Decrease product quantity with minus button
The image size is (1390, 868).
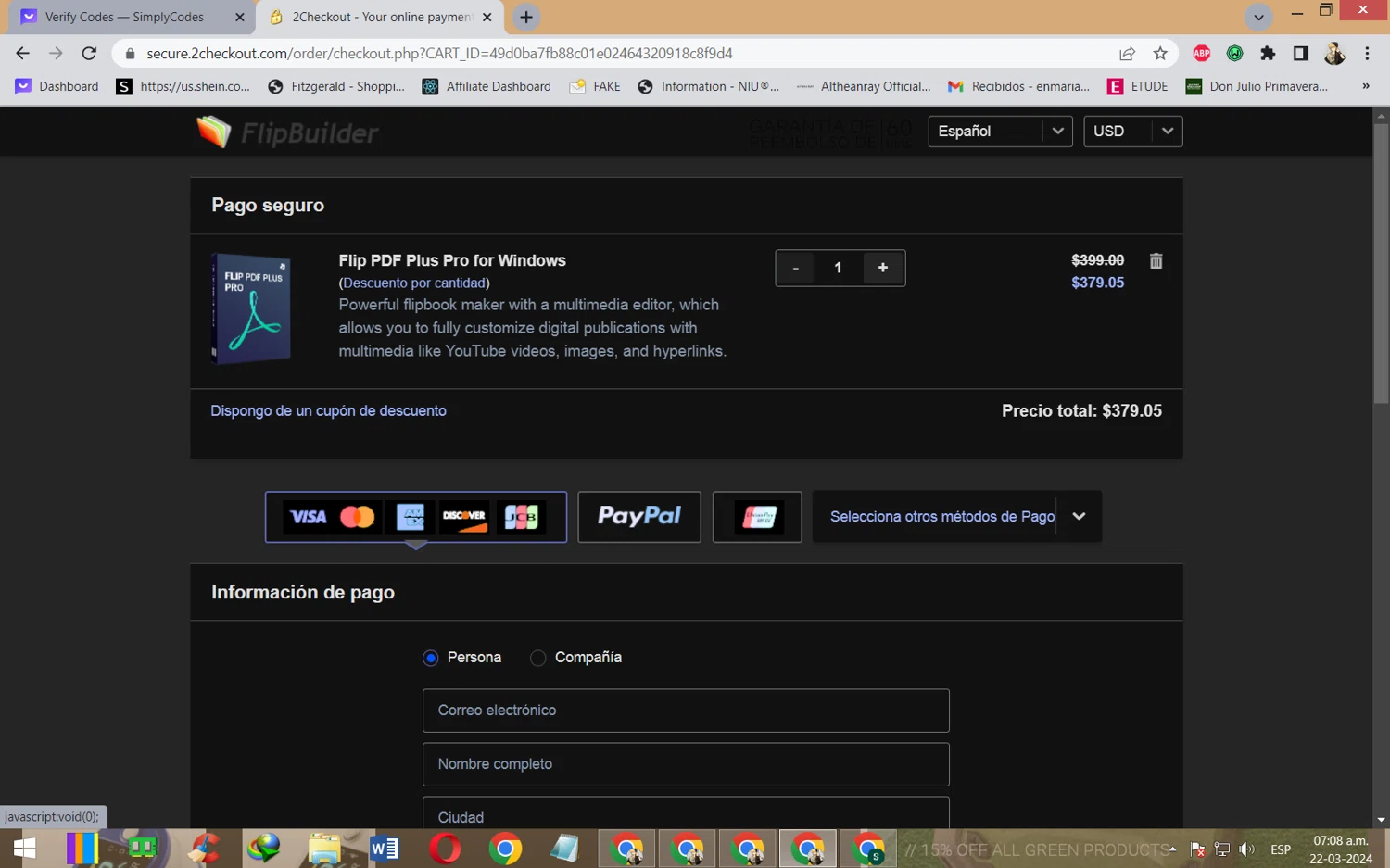point(795,268)
